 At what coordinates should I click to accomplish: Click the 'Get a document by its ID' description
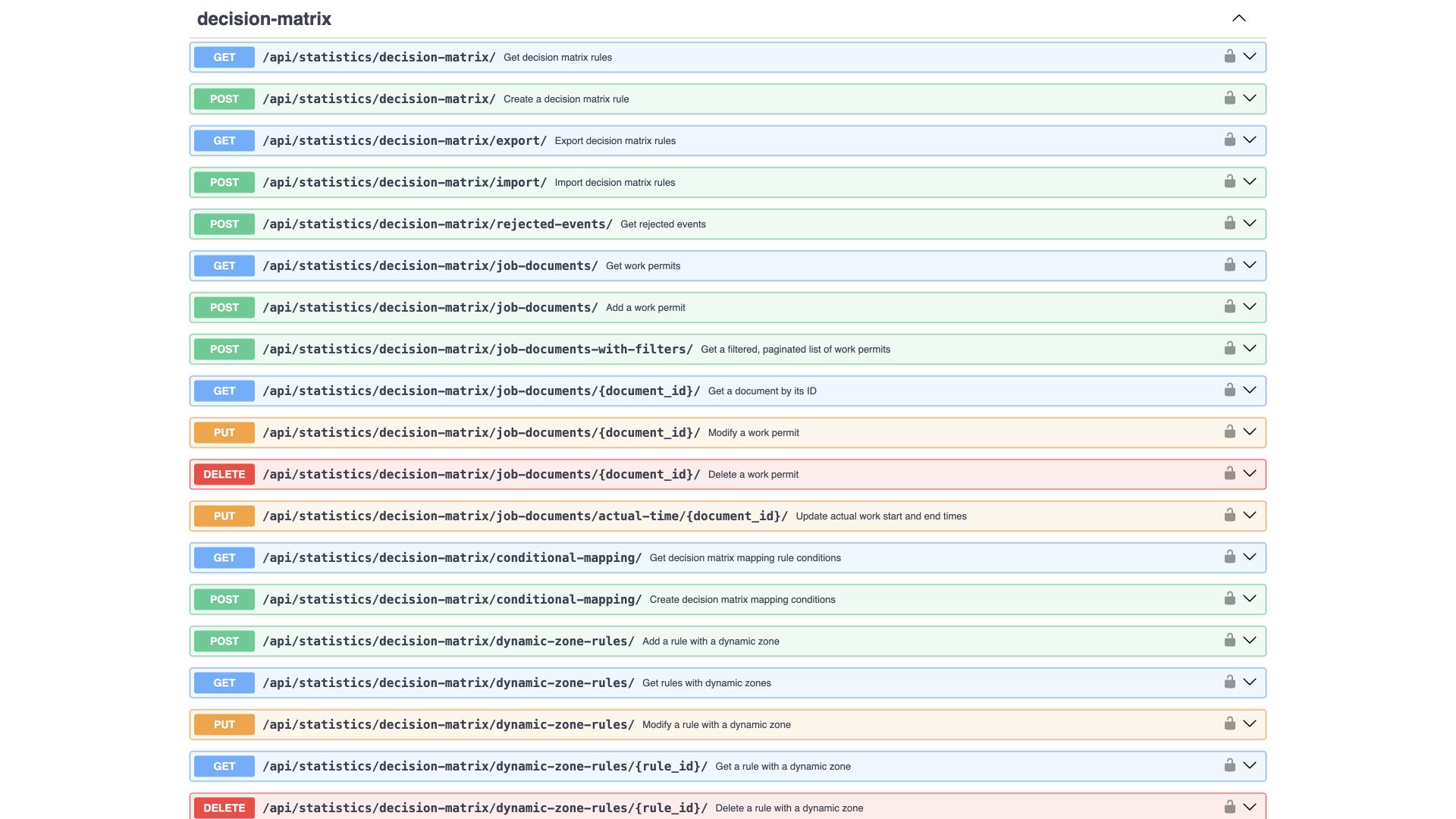click(762, 391)
